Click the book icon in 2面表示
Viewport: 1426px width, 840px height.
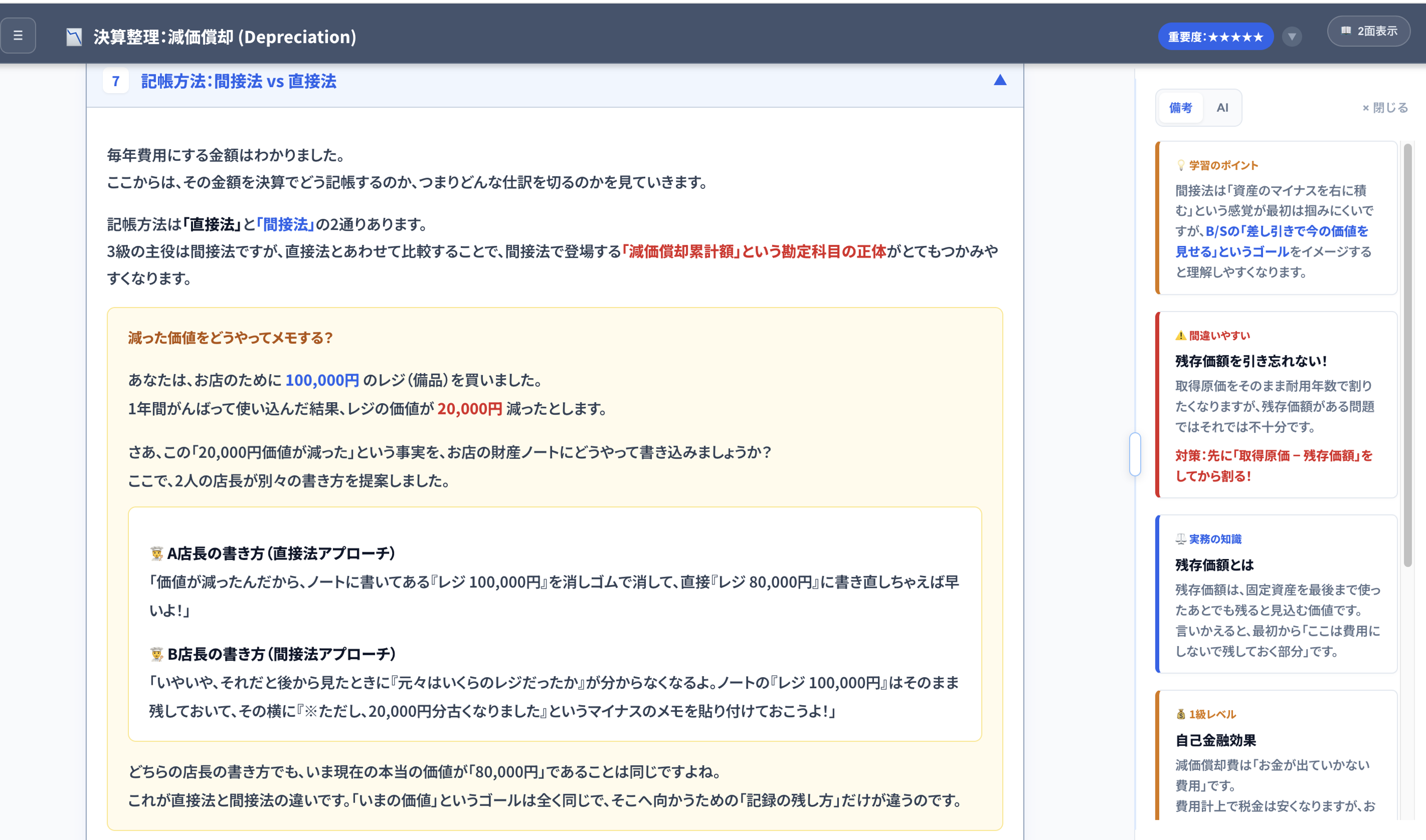(1346, 31)
